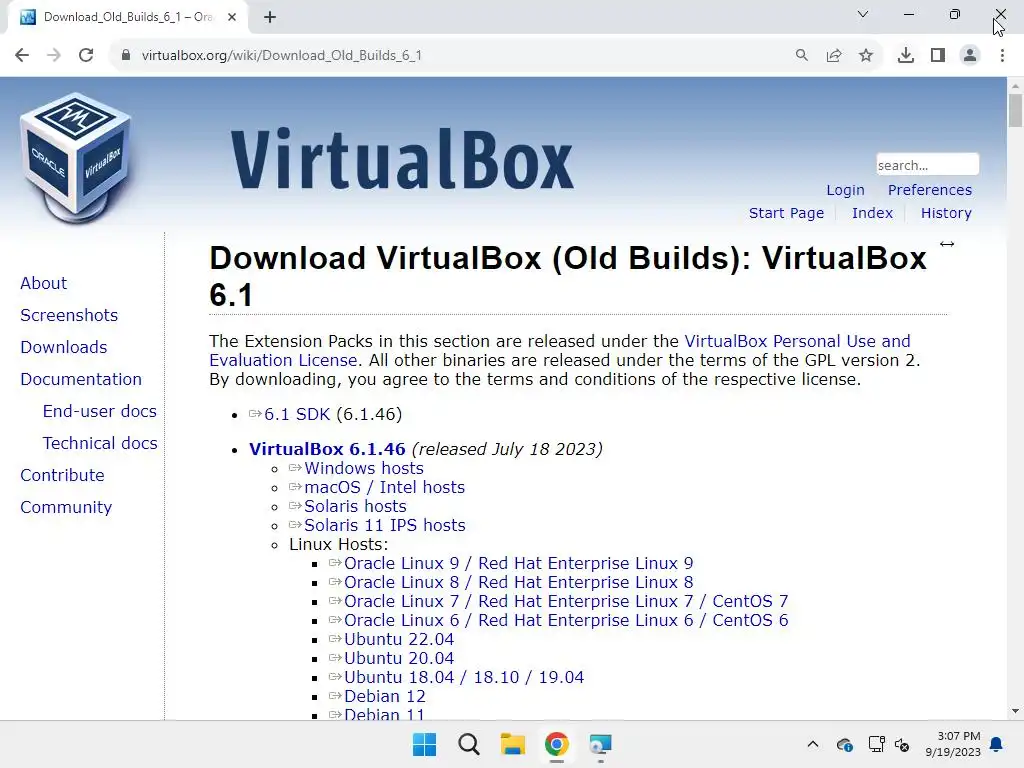
Task: Go to Start Page link
Action: [786, 213]
